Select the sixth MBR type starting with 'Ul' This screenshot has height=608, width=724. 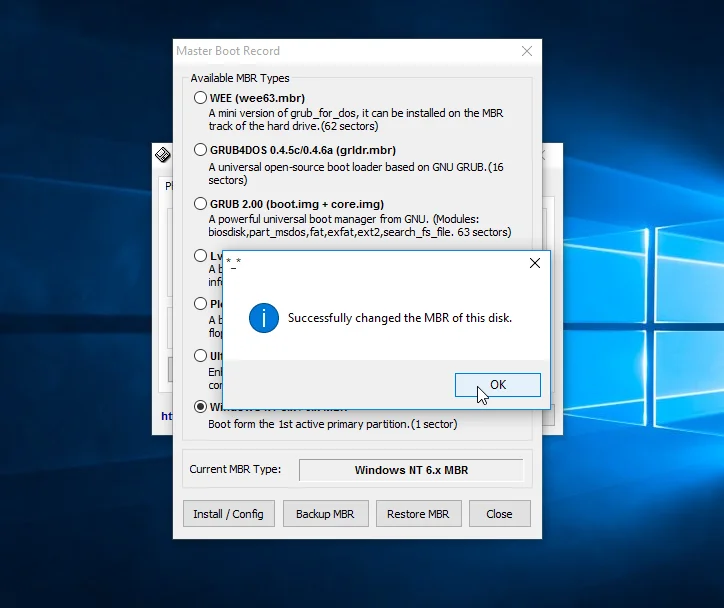(200, 355)
